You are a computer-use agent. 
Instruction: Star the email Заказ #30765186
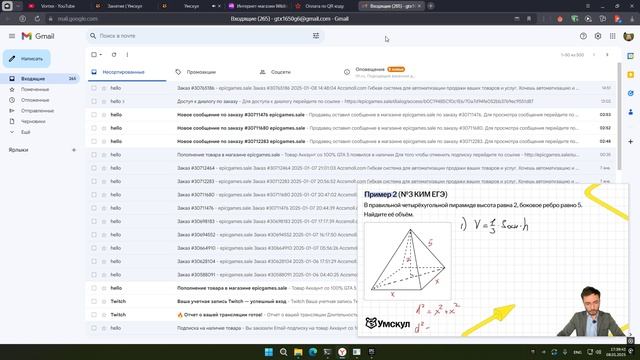(104, 88)
